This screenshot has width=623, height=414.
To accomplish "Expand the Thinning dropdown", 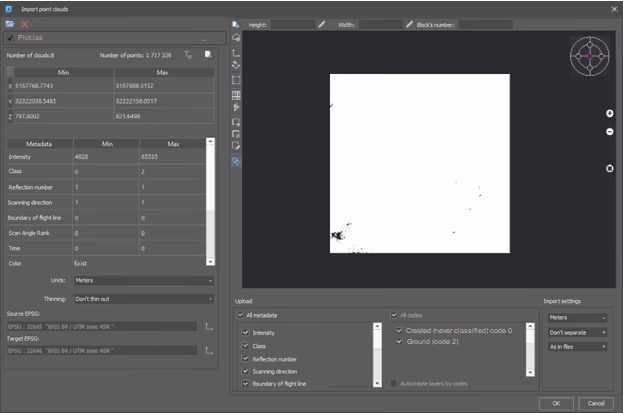I will (x=144, y=299).
